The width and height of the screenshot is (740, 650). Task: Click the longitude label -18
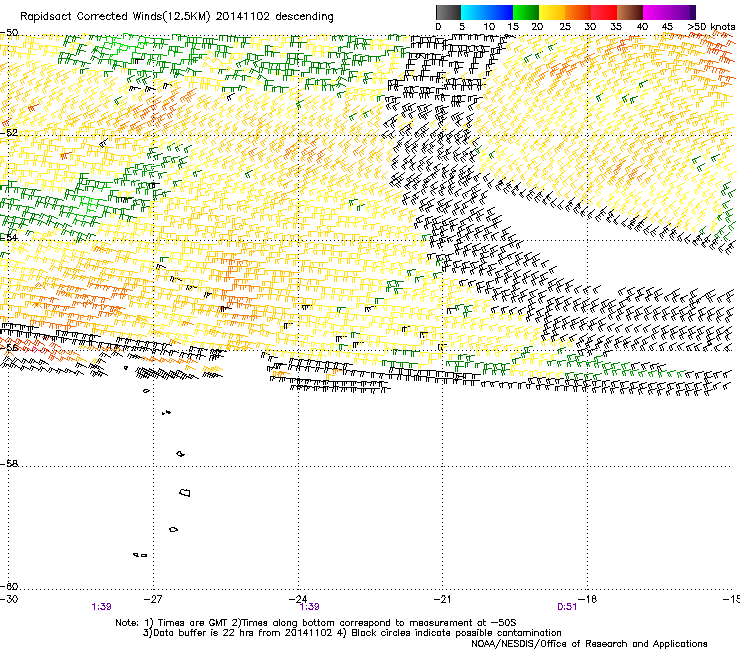click(x=588, y=599)
